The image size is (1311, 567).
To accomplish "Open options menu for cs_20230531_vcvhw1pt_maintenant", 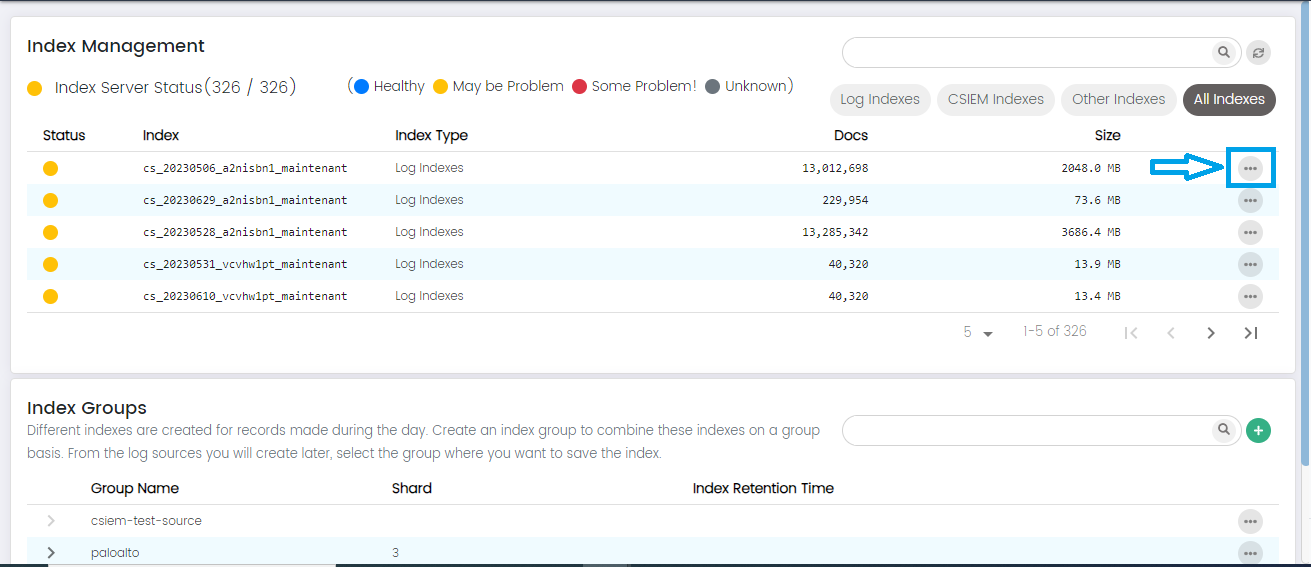I will [x=1250, y=265].
